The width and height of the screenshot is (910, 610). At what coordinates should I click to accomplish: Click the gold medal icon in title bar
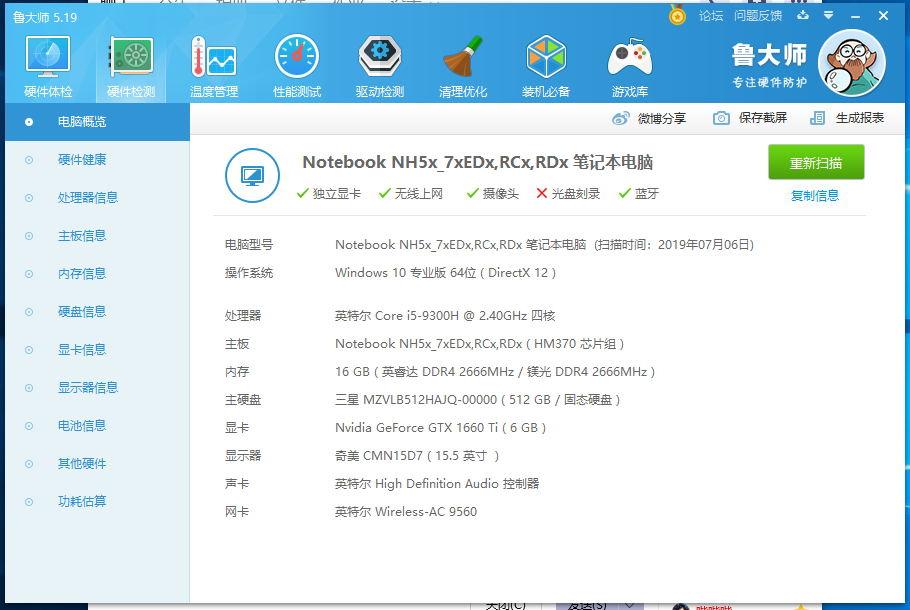click(677, 15)
